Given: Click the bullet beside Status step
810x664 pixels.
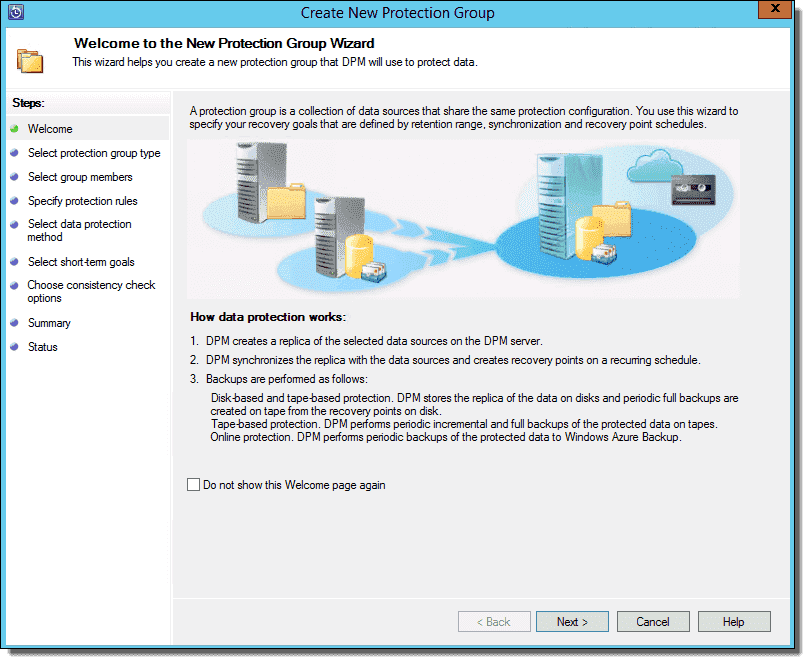Looking at the screenshot, I should point(14,347).
